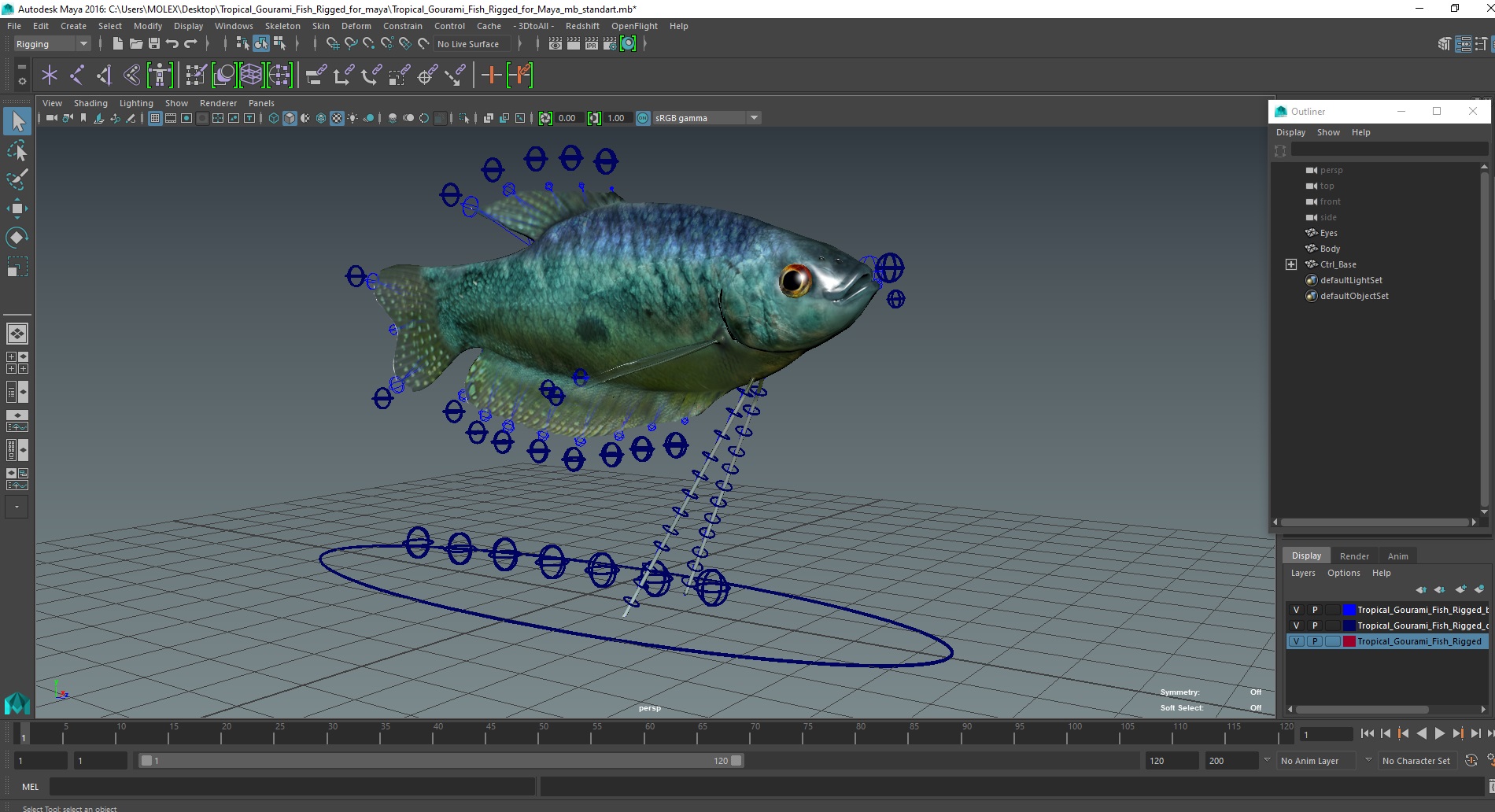The image size is (1495, 812).
Task: Switch to the Anim layer tab
Action: (x=1398, y=556)
